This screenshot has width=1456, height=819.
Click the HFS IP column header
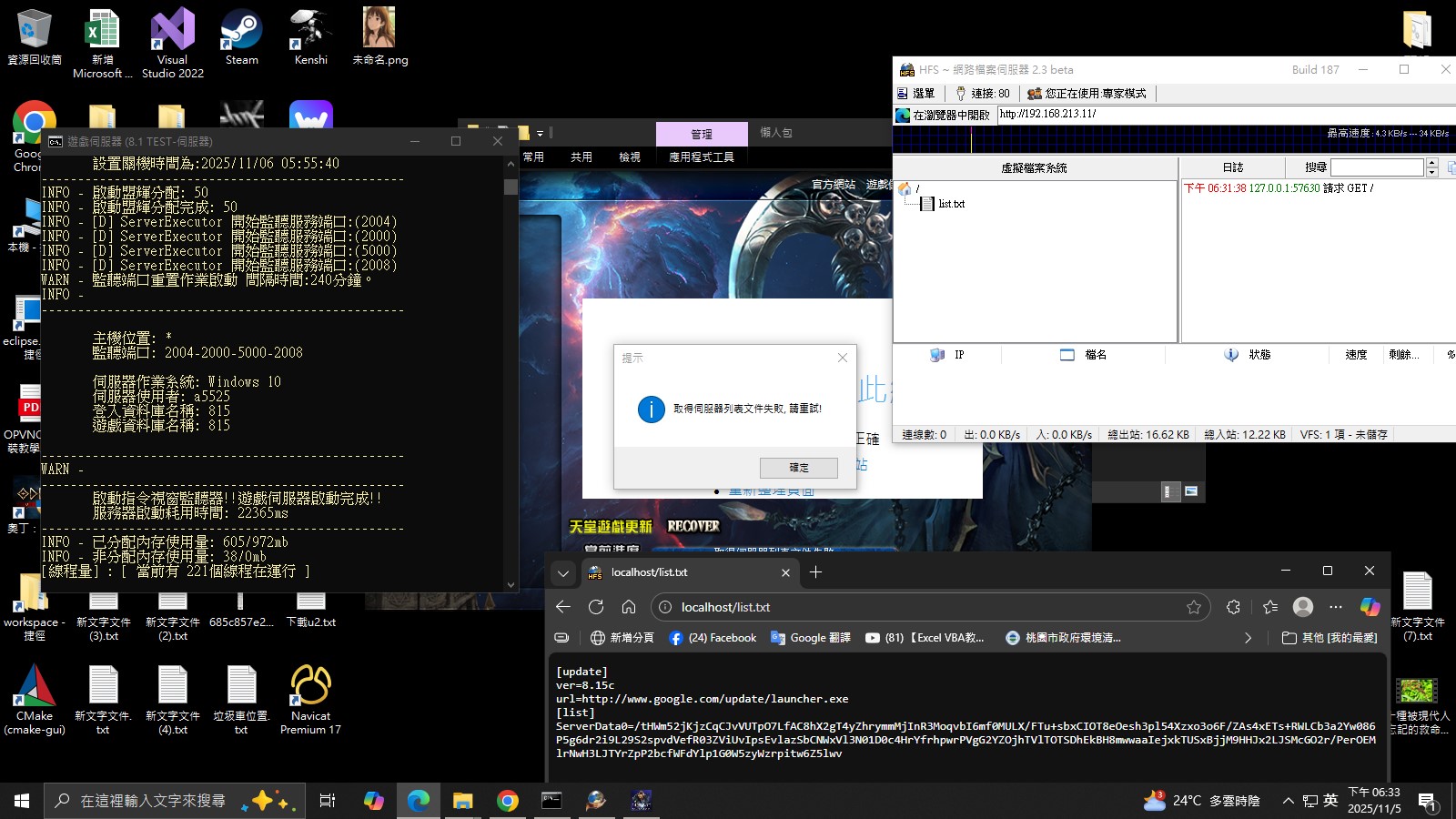pos(947,355)
